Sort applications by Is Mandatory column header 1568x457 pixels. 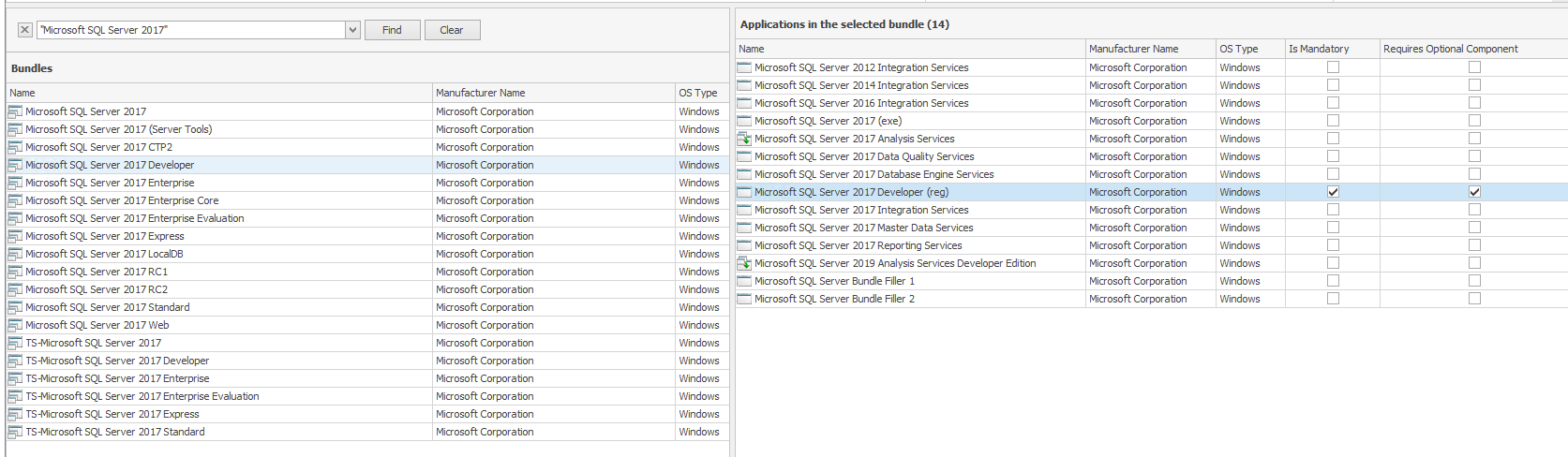[x=1332, y=49]
